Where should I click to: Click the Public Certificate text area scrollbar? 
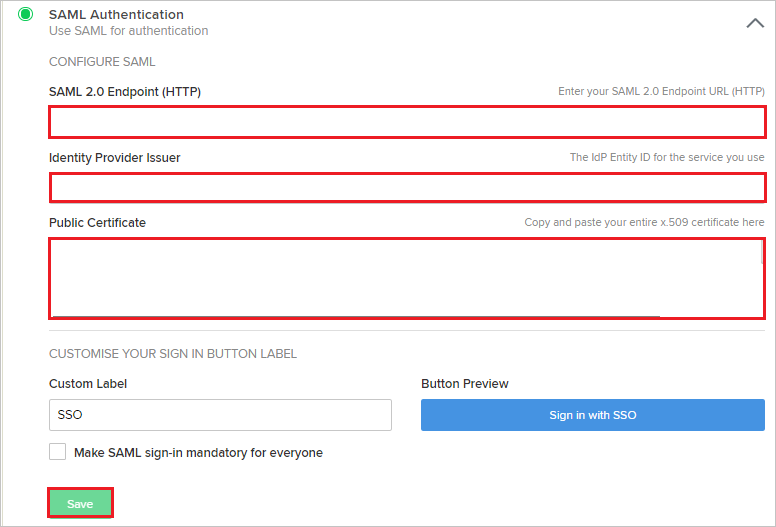(762, 252)
